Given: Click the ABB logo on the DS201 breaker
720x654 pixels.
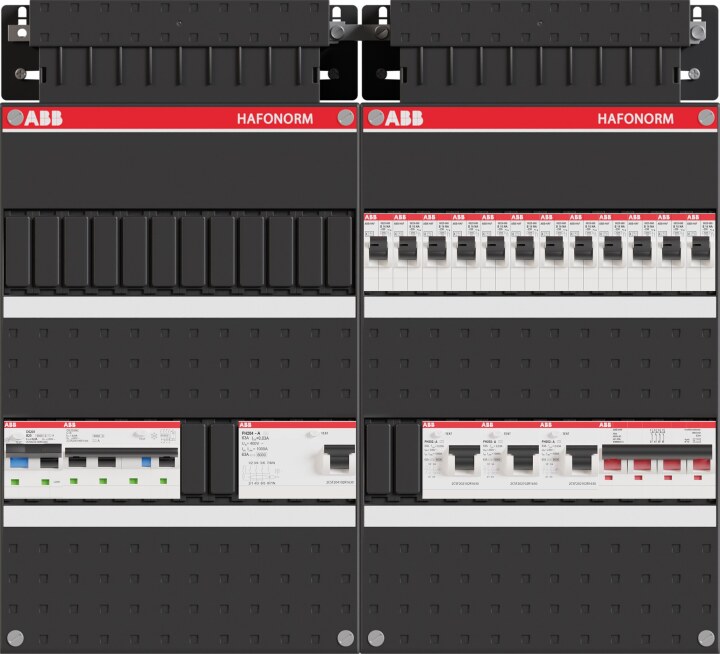Looking at the screenshot, I should click(10, 425).
